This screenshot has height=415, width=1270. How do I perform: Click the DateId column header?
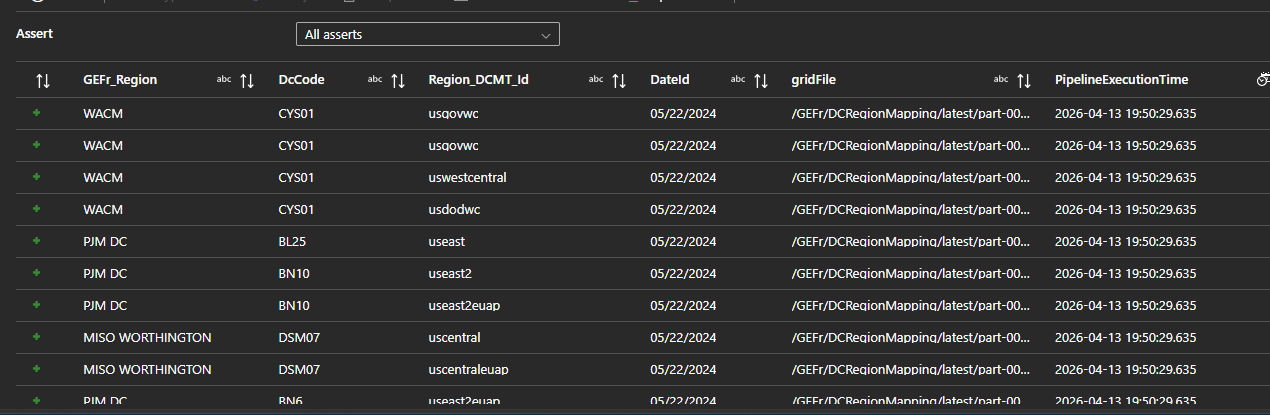670,80
